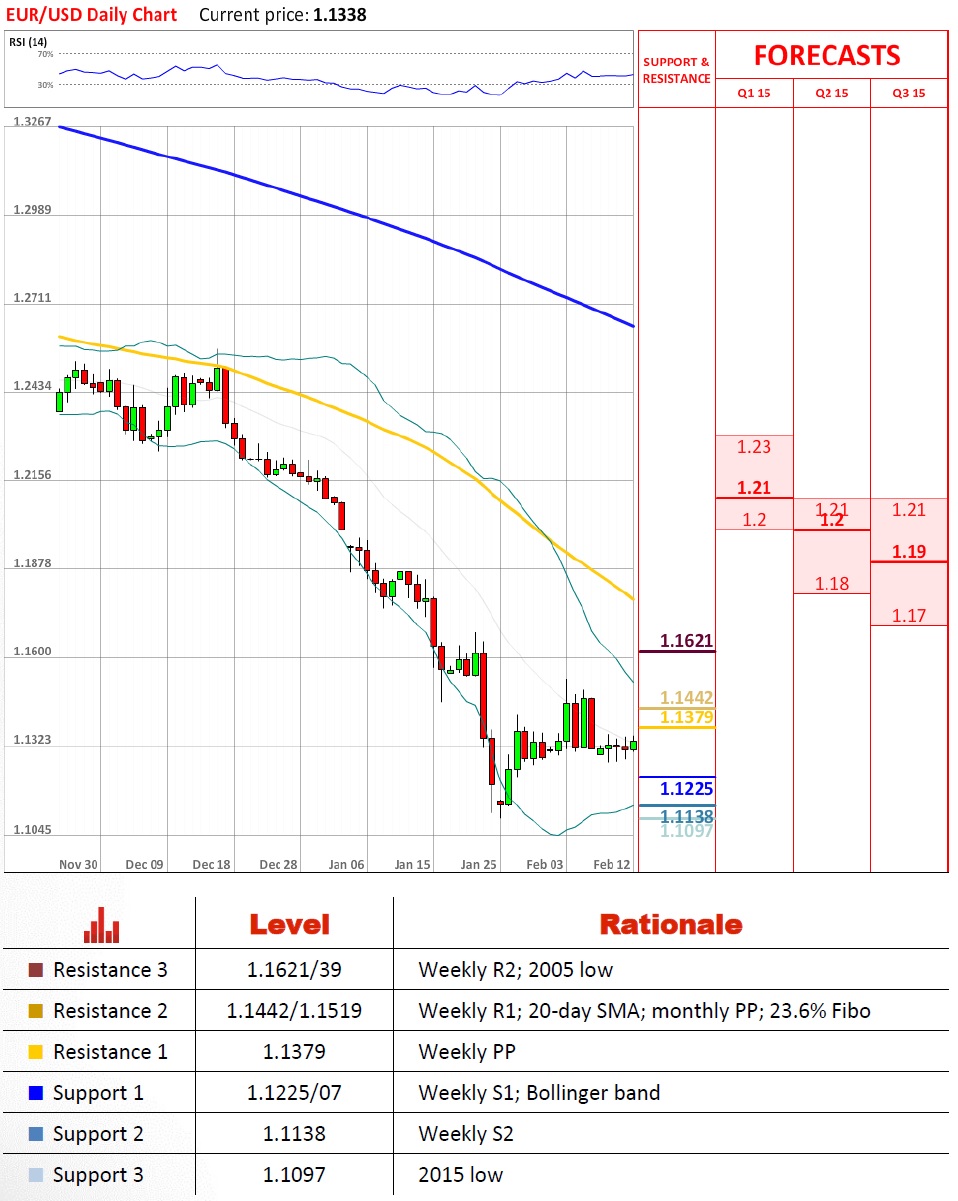Viewport: 958px width, 1201px height.
Task: Click the Resistance 1 yellow color swatch
Action: (x=37, y=1052)
